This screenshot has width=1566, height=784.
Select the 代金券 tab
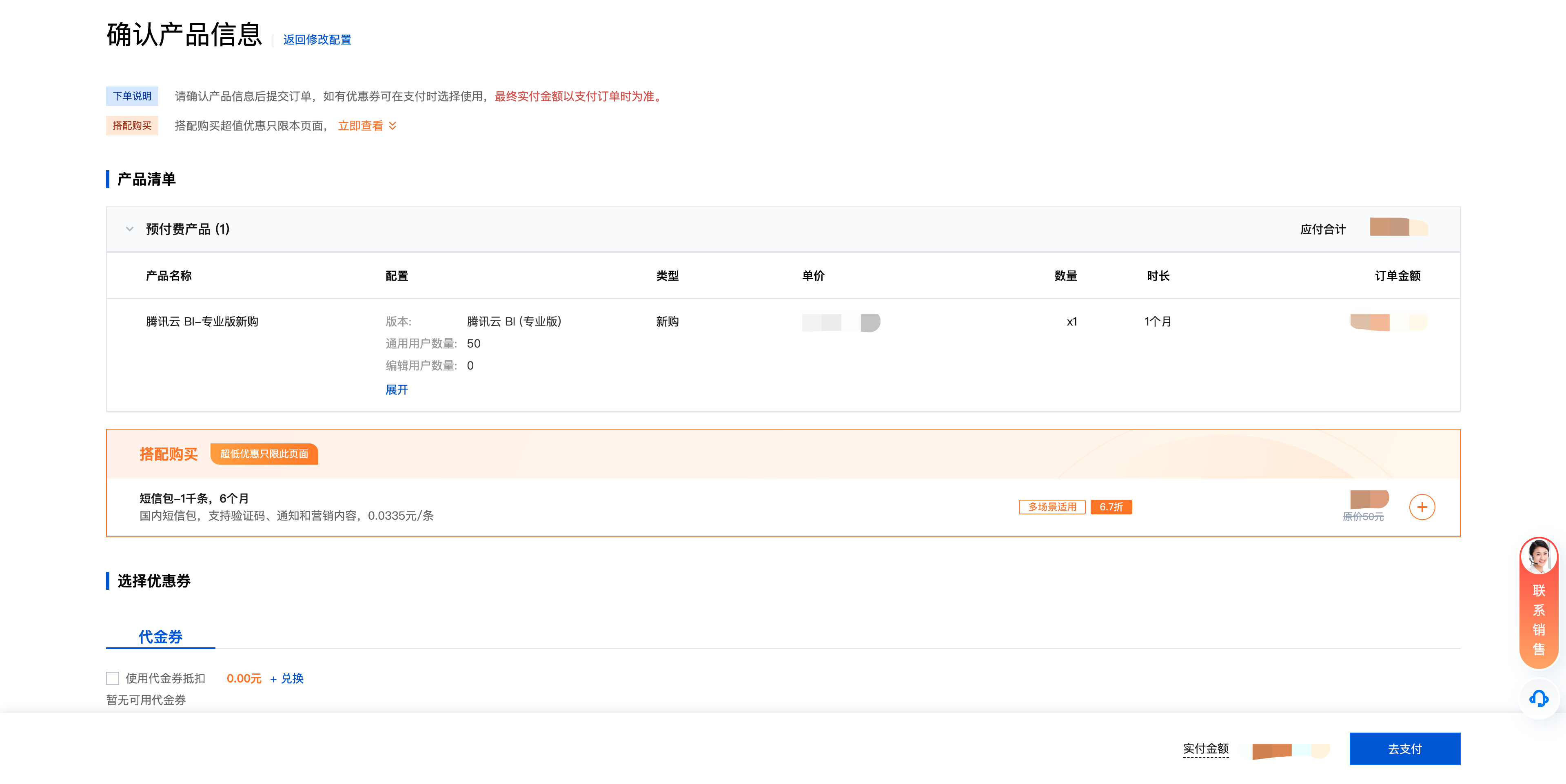coord(160,636)
